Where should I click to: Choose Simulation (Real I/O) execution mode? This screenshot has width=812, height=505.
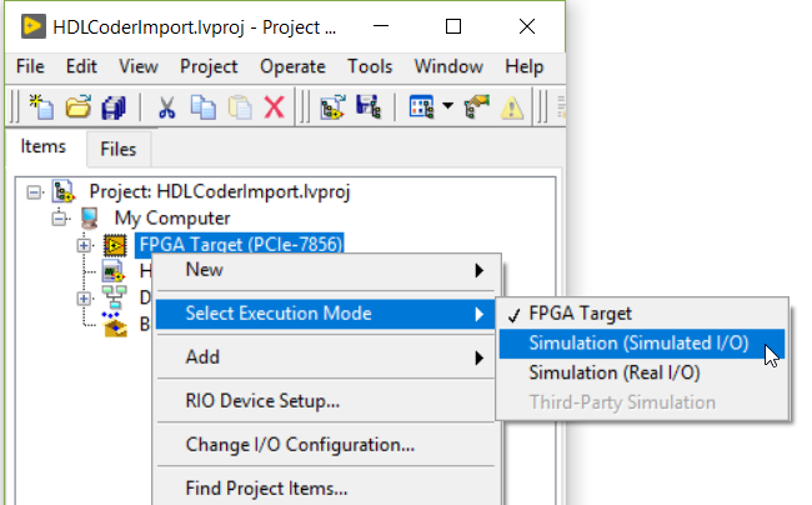coord(614,373)
